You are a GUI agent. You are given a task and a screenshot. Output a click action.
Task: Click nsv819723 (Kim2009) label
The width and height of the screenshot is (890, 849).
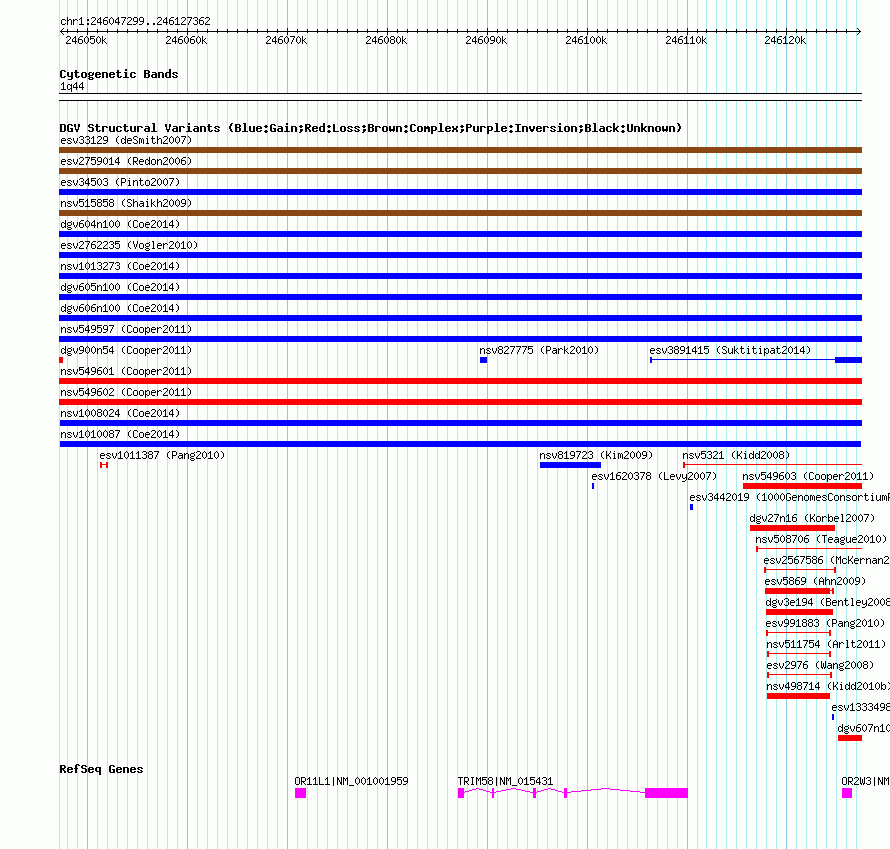[596, 455]
